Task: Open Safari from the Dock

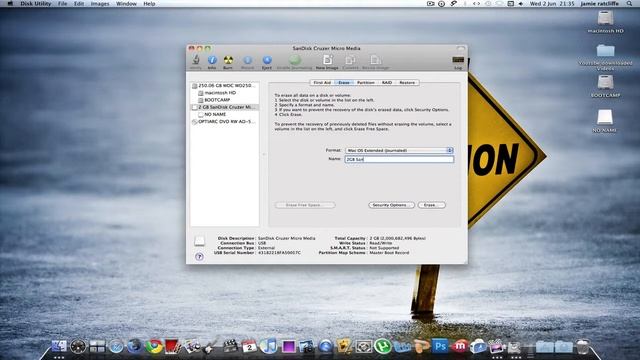Action: [116, 347]
